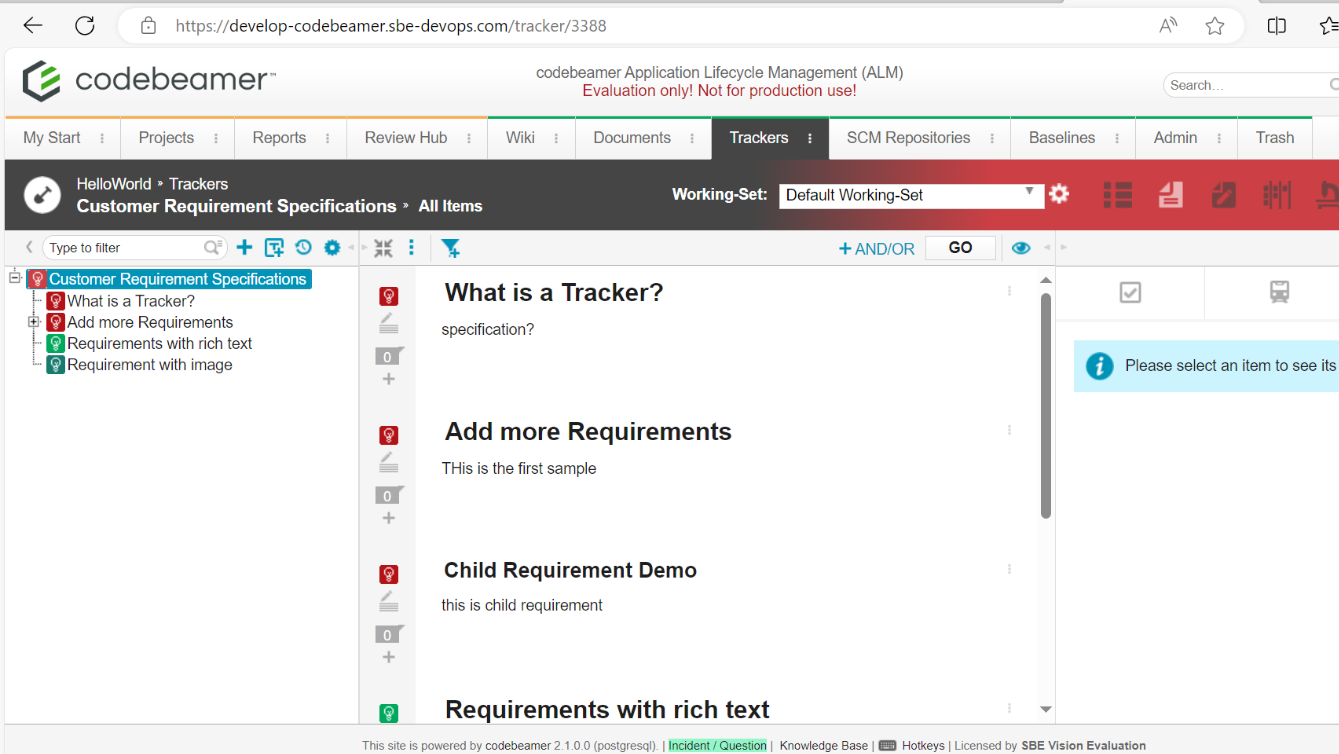Click comment count badge under What is a Tracker
Image resolution: width=1339 pixels, height=754 pixels.
pos(388,357)
